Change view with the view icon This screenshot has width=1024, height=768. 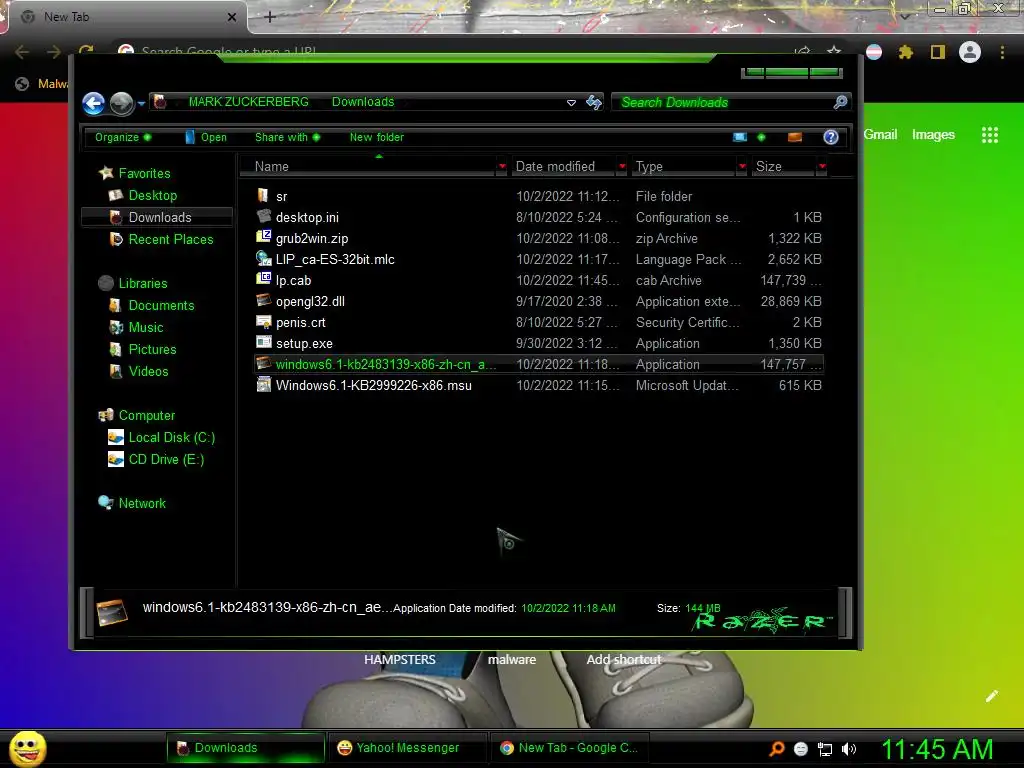740,137
